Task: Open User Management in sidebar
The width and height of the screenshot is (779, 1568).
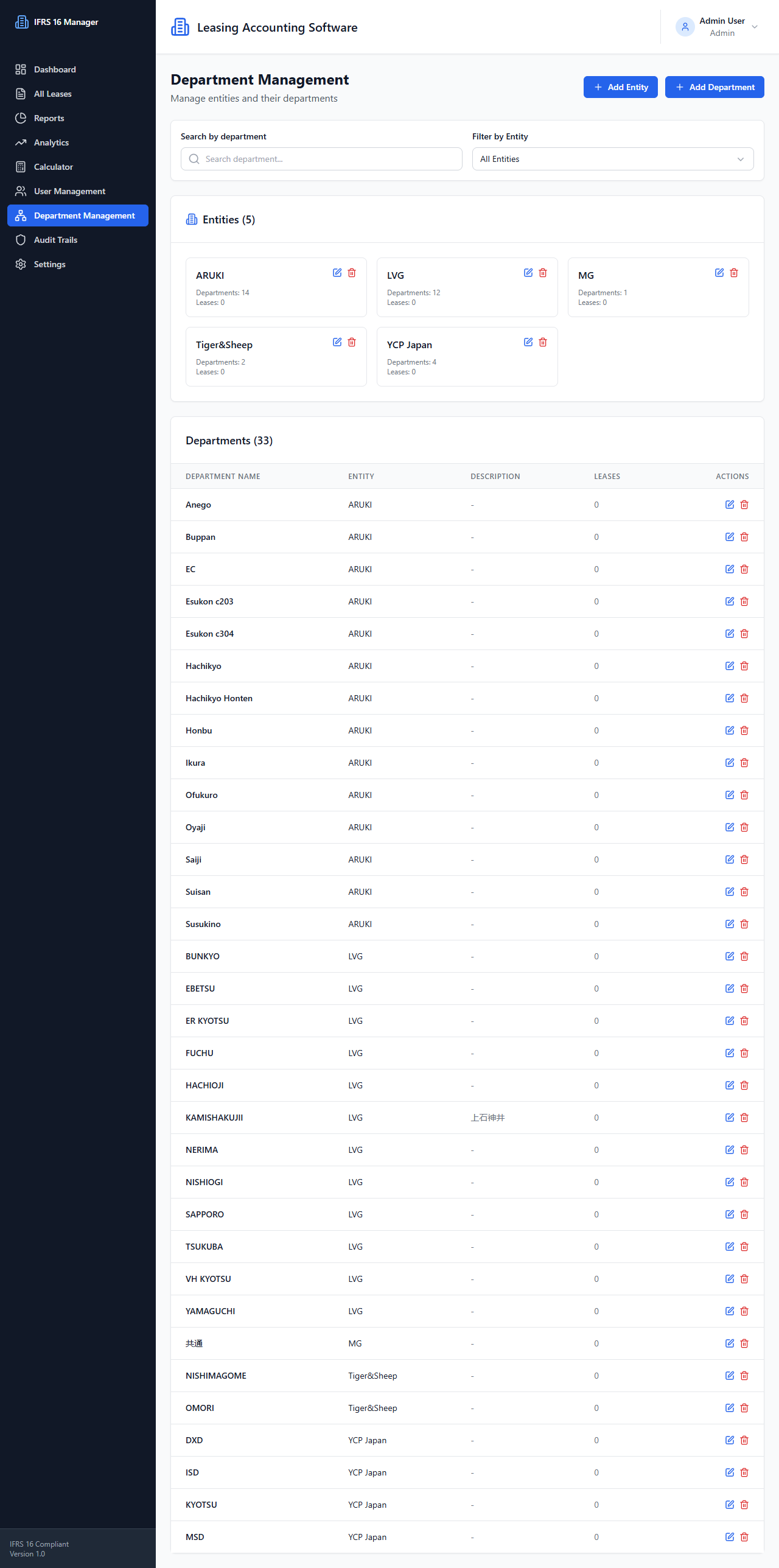Action: tap(78, 191)
